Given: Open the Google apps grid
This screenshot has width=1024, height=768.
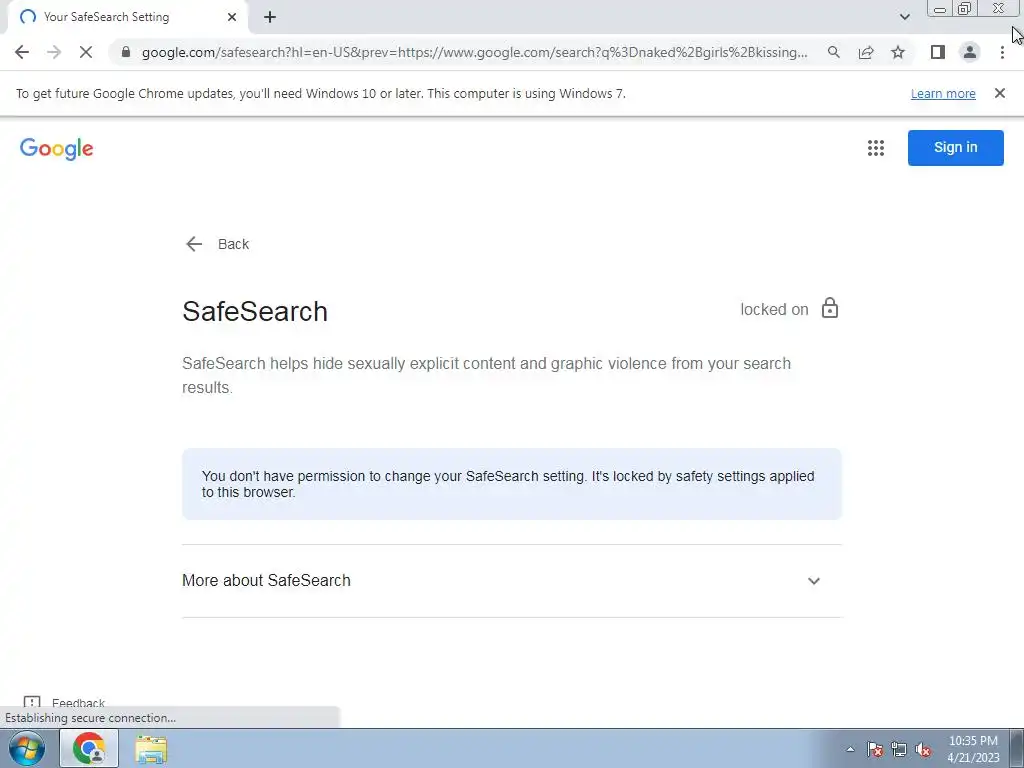Looking at the screenshot, I should coord(876,148).
